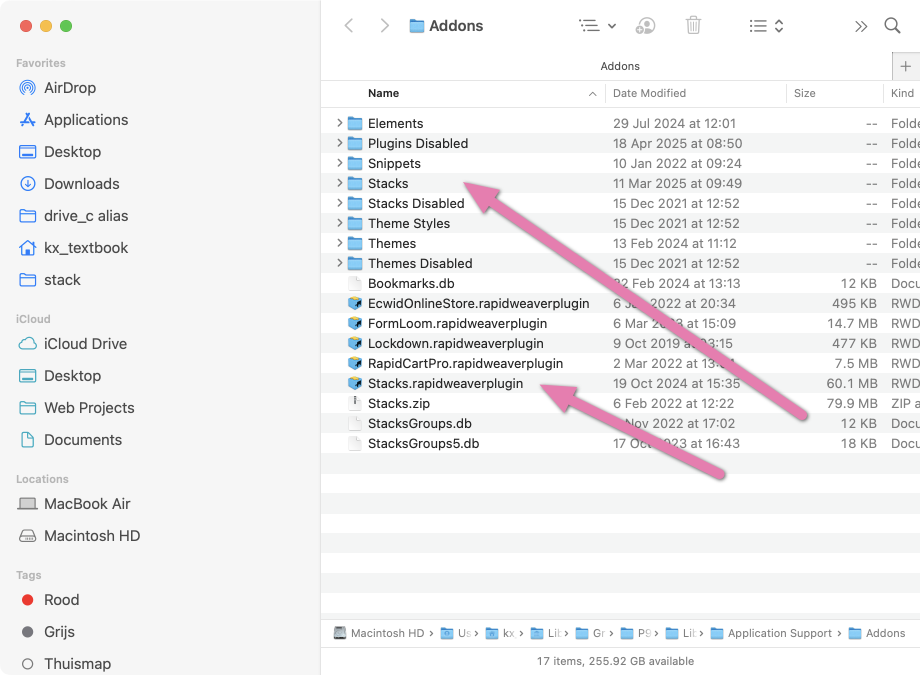Expand the Stacks Disabled folder
The height and width of the screenshot is (675, 920).
[x=339, y=202]
